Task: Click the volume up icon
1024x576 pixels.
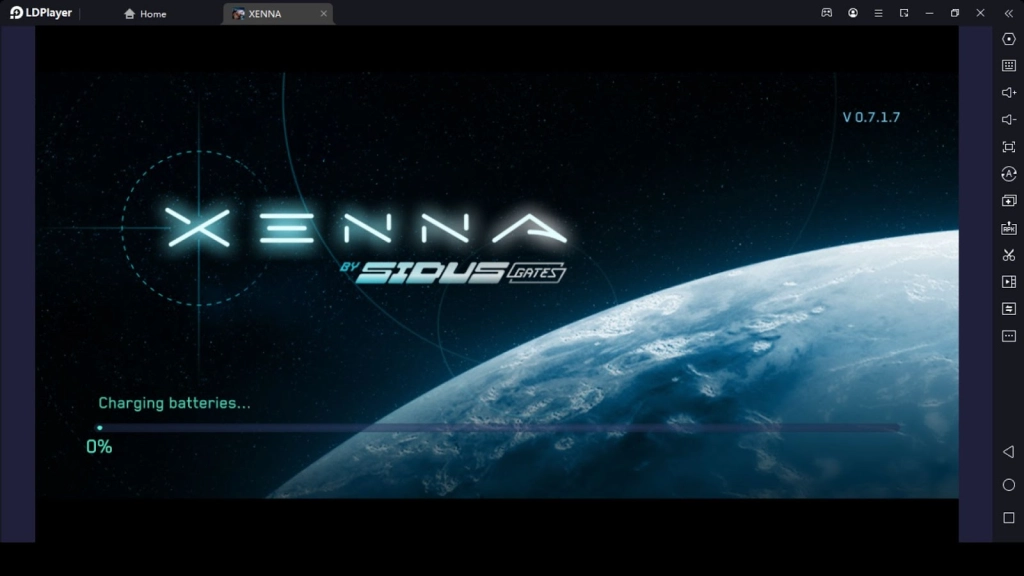Action: click(x=1008, y=93)
